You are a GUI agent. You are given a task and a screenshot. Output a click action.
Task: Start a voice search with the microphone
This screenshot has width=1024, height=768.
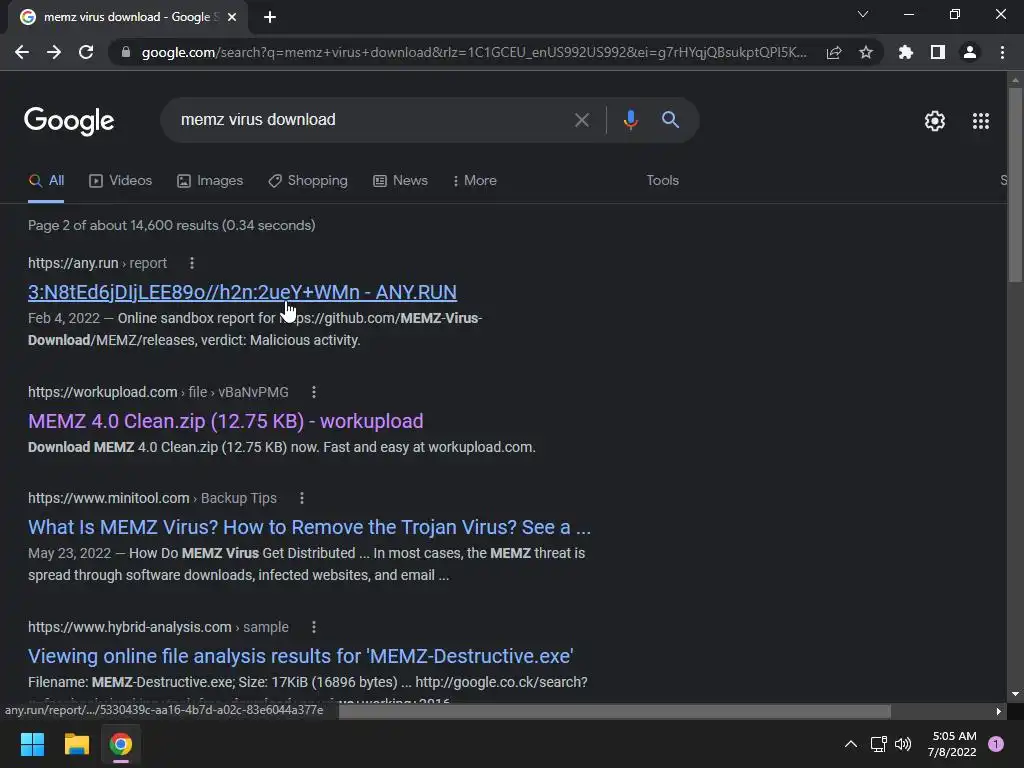[630, 120]
